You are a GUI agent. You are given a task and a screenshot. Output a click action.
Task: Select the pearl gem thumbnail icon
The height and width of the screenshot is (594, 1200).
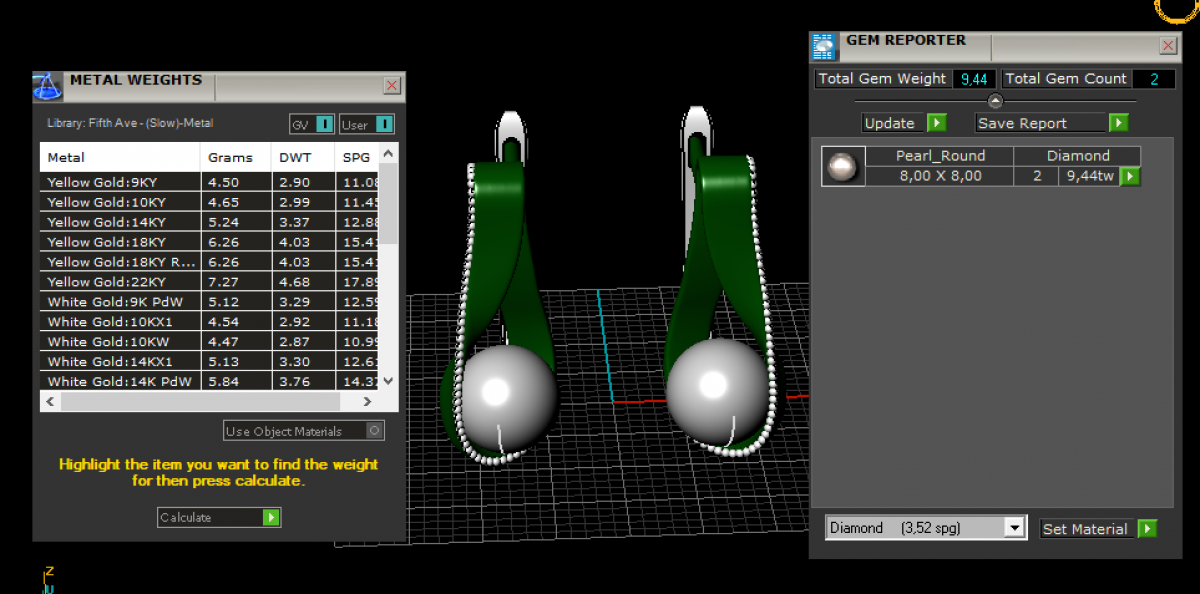click(842, 166)
